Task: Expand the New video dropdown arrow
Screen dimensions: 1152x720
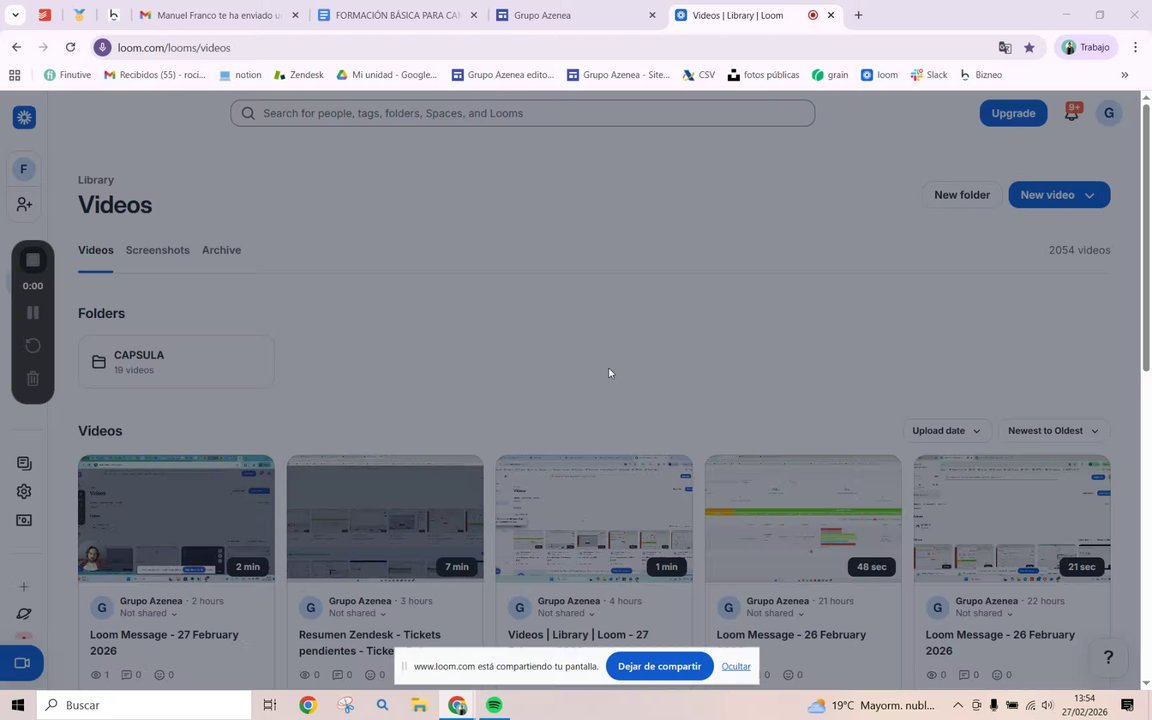Action: pyautogui.click(x=1090, y=195)
